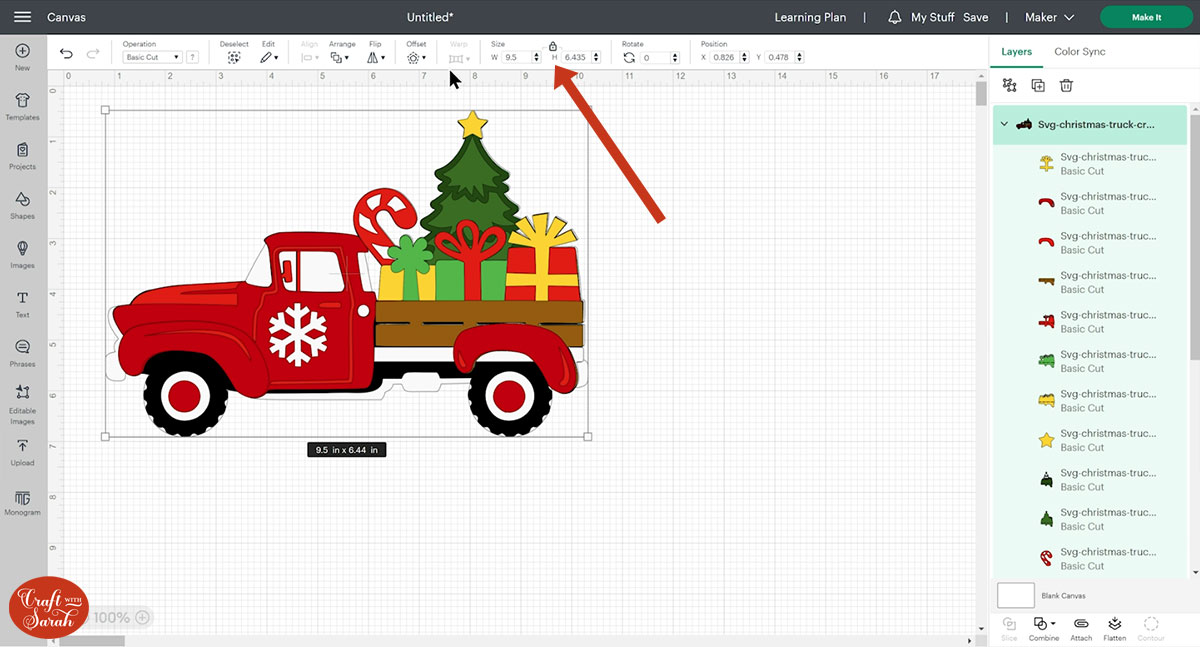
Task: Toggle the size proportions lock
Action: (x=553, y=46)
